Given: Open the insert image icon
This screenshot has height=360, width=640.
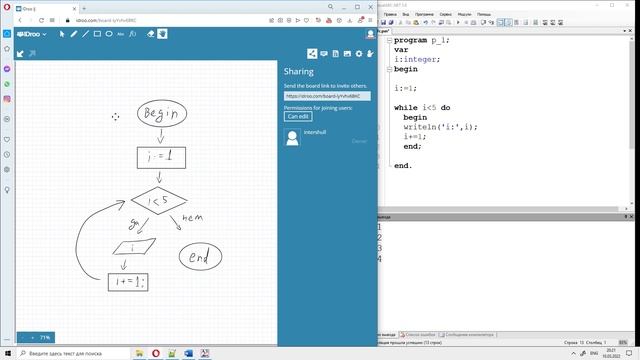Looking at the screenshot, I should (x=347, y=53).
